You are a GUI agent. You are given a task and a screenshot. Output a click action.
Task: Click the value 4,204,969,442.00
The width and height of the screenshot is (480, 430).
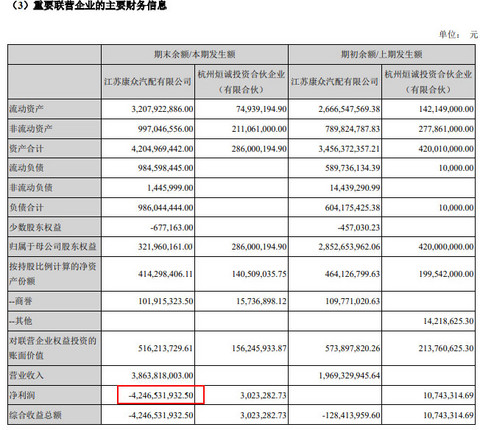coord(162,148)
